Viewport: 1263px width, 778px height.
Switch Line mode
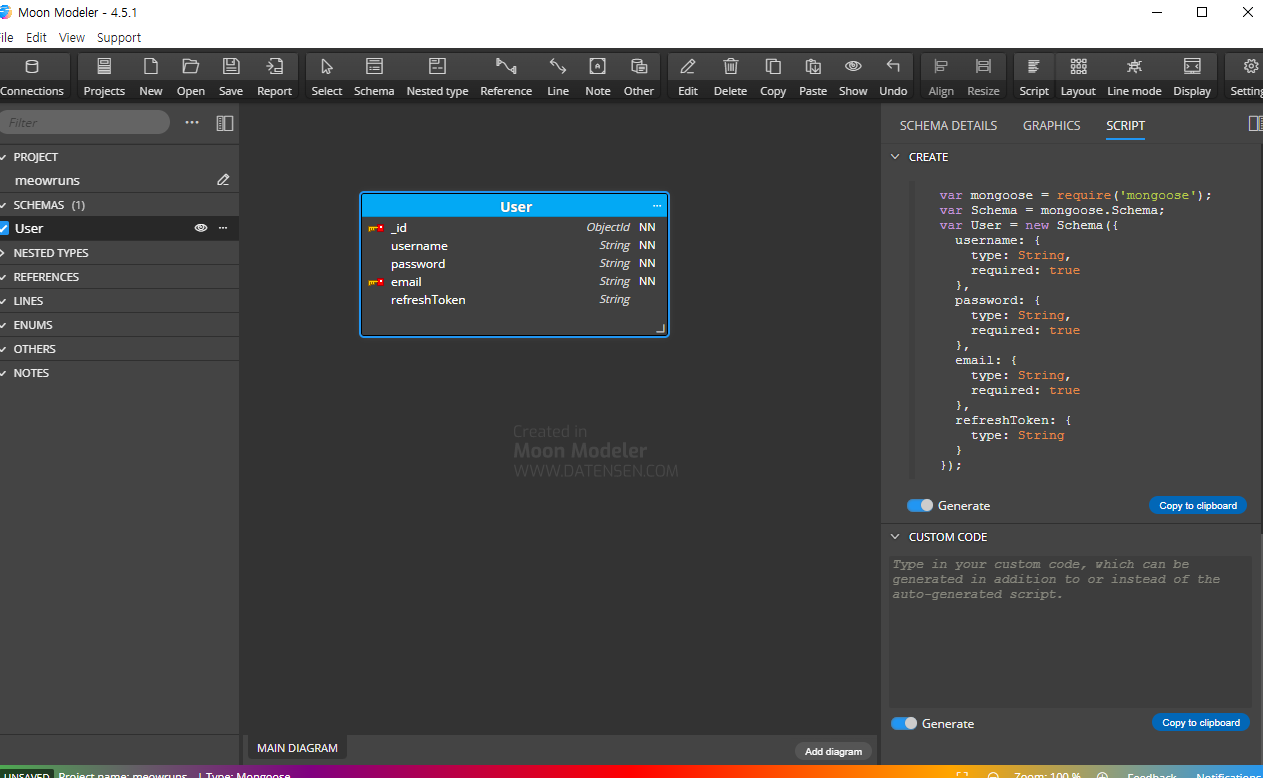click(x=1134, y=77)
